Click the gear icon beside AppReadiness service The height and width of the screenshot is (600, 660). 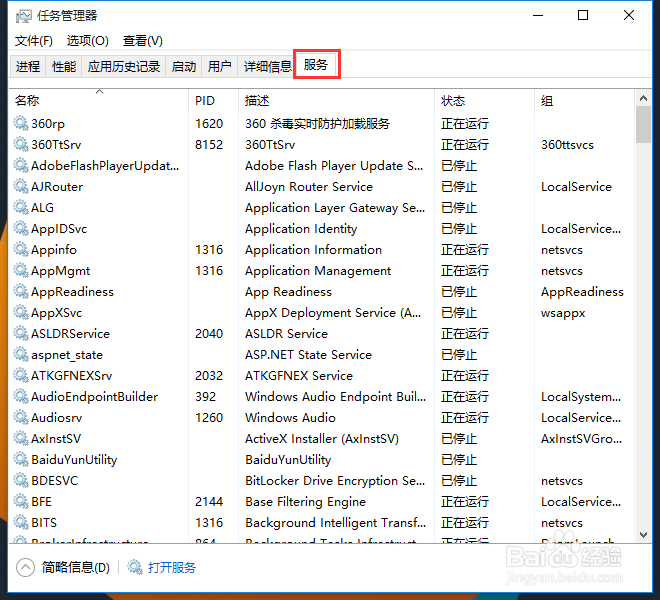tap(21, 291)
